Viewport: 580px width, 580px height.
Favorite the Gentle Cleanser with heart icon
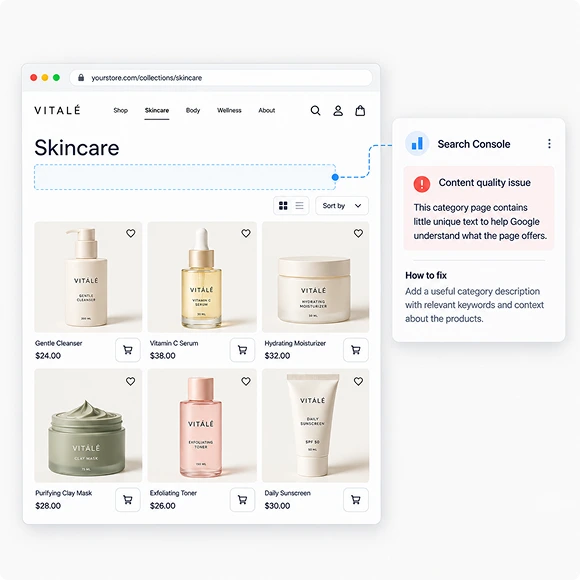[x=131, y=233]
